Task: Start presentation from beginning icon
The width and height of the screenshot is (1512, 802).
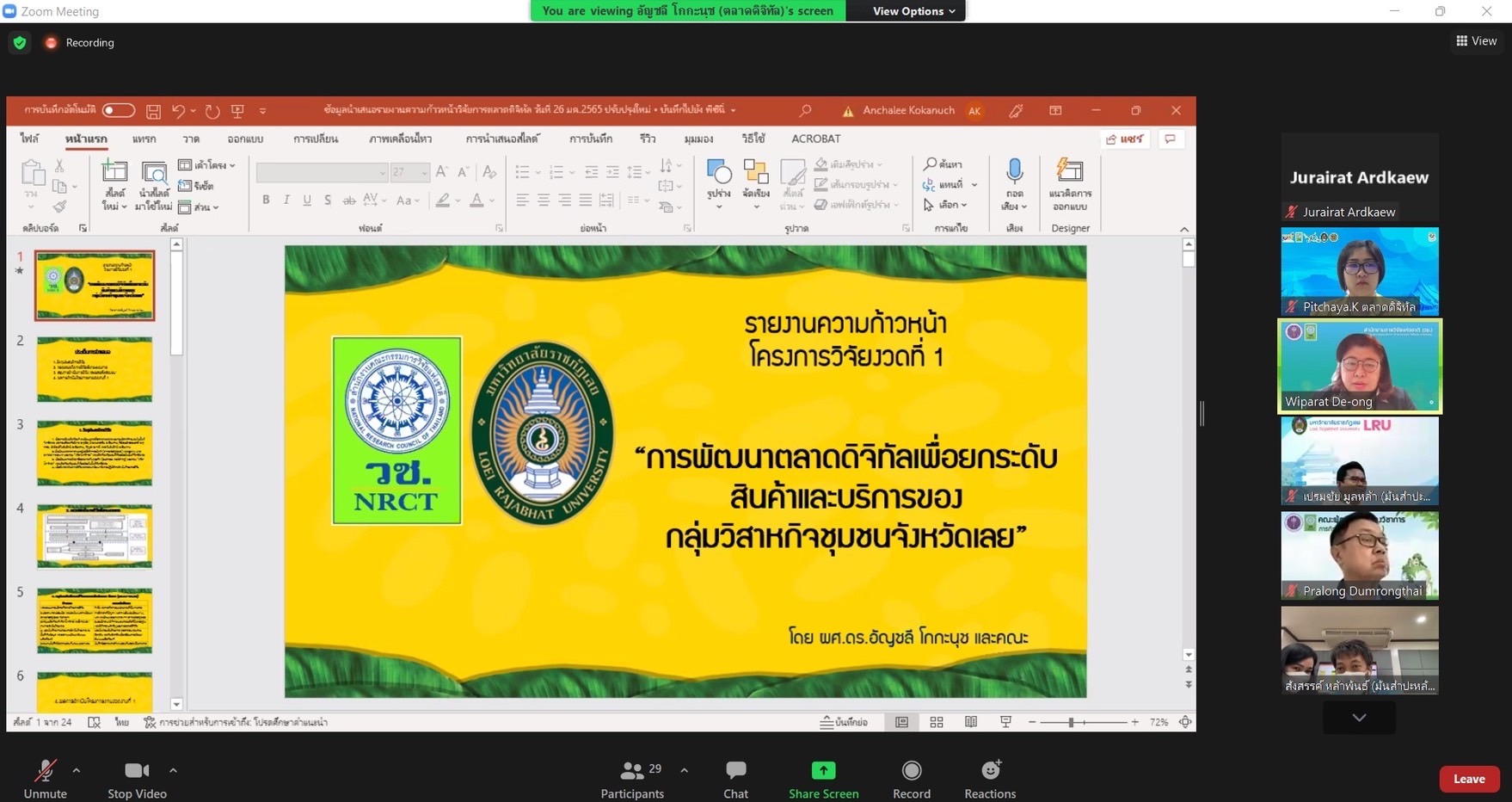Action: pos(238,111)
